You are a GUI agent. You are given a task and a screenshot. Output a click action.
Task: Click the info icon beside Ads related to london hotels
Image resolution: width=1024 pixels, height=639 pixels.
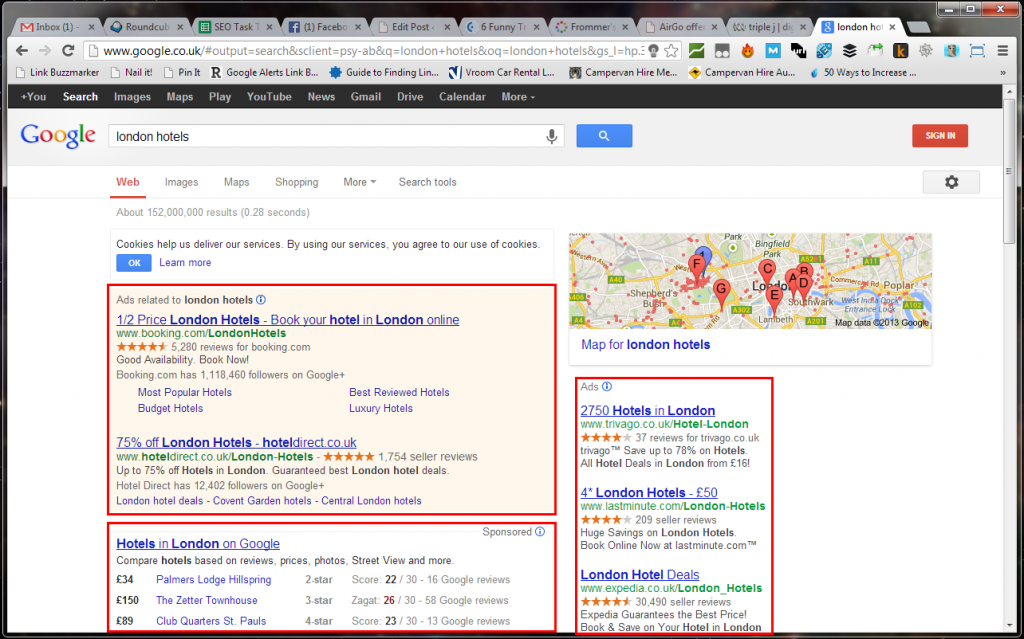[261, 300]
